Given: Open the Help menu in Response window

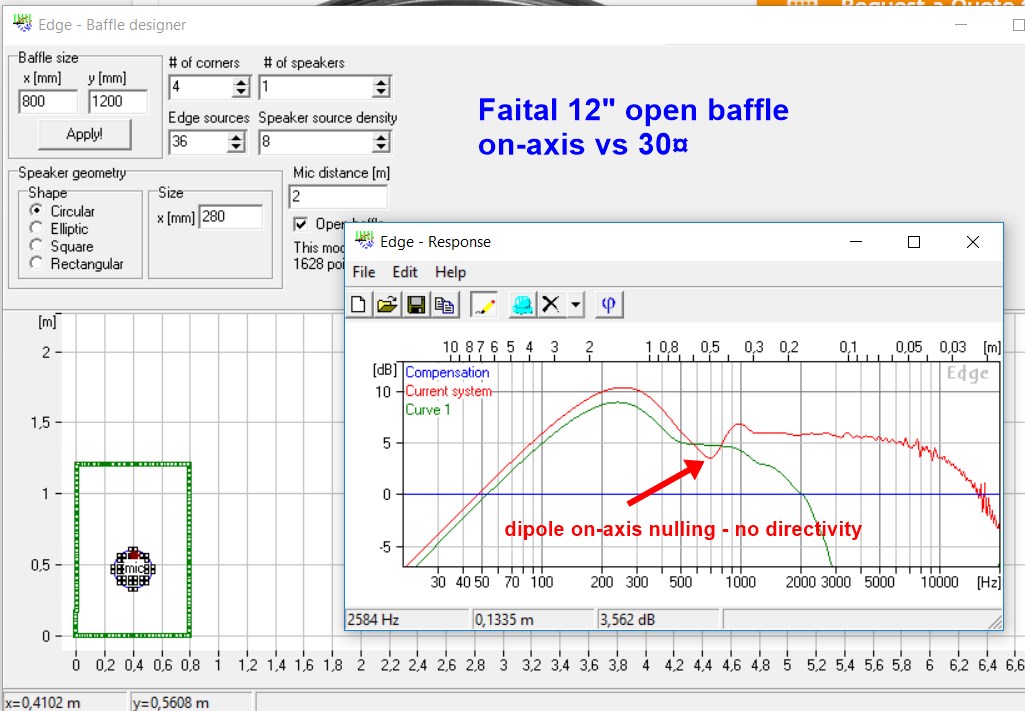Looking at the screenshot, I should [x=450, y=273].
